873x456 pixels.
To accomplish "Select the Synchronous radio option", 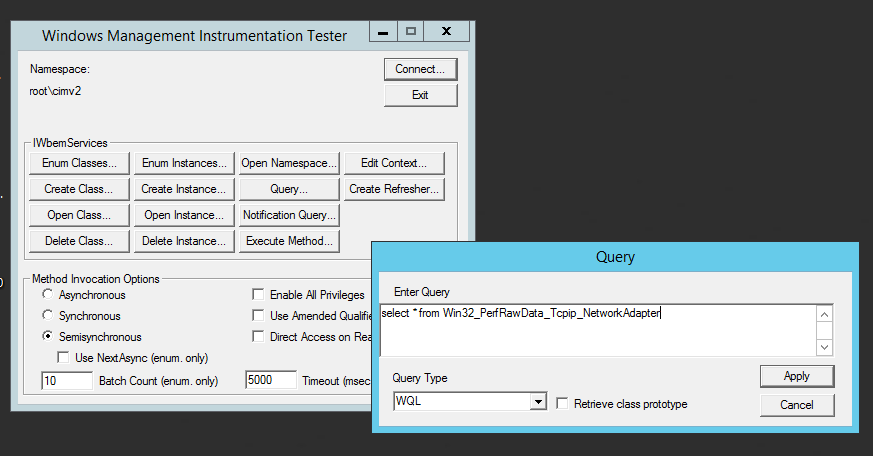I will (48, 316).
